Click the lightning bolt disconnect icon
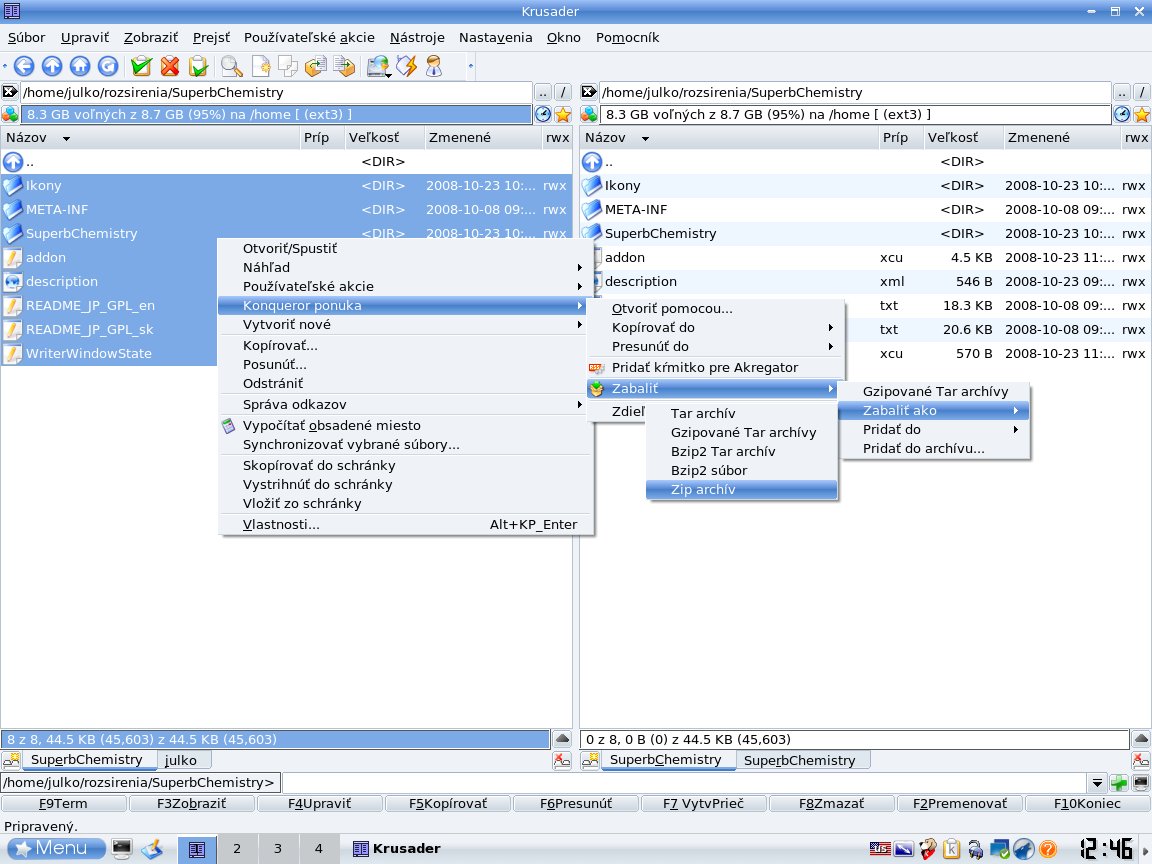1152x864 pixels. click(406, 66)
